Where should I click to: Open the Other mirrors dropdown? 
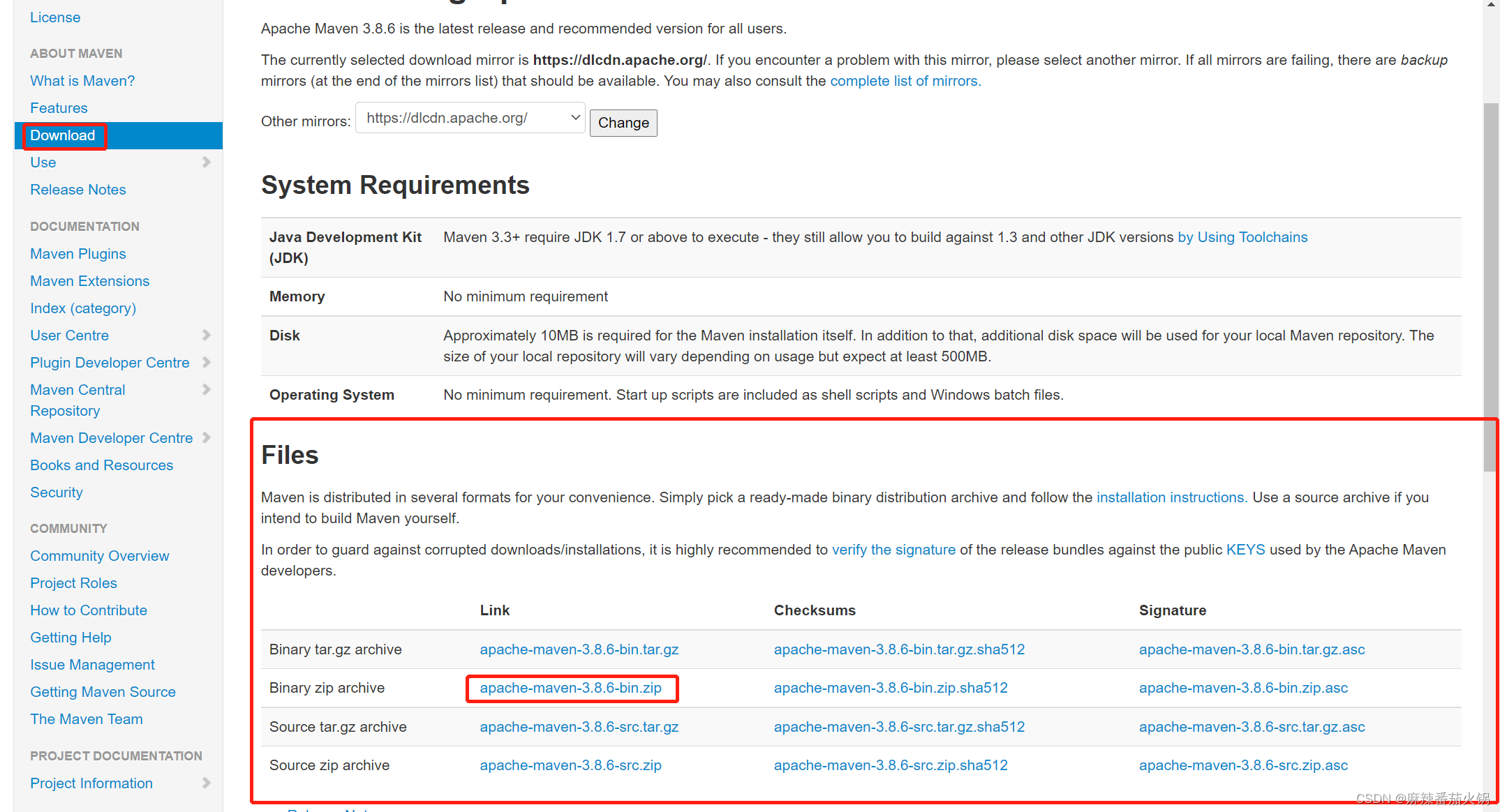pyautogui.click(x=470, y=118)
